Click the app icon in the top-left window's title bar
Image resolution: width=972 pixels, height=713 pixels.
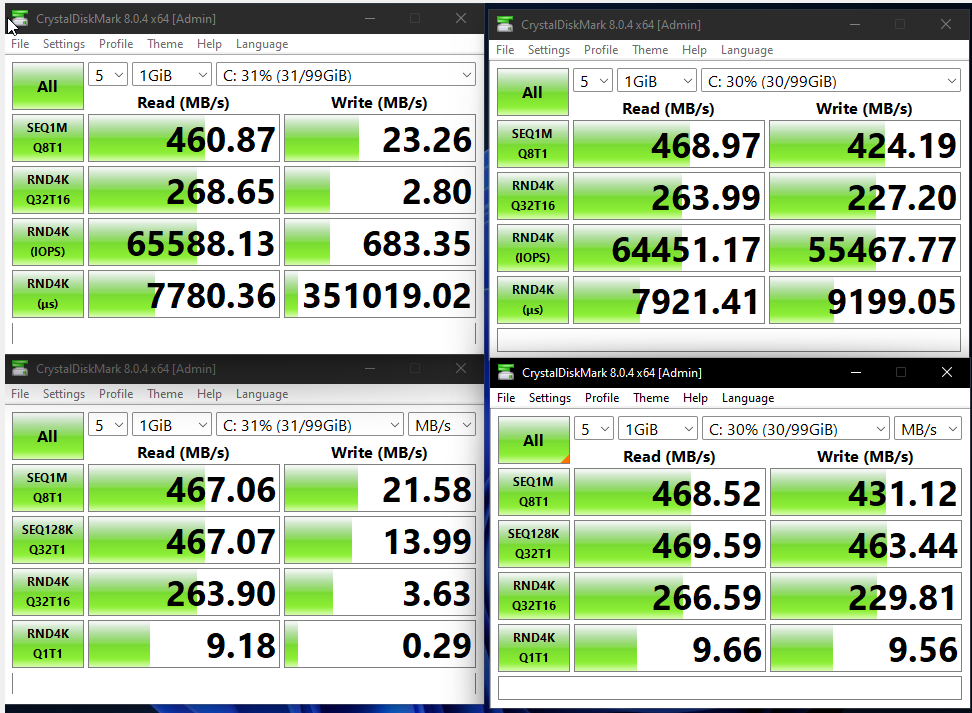(x=19, y=19)
